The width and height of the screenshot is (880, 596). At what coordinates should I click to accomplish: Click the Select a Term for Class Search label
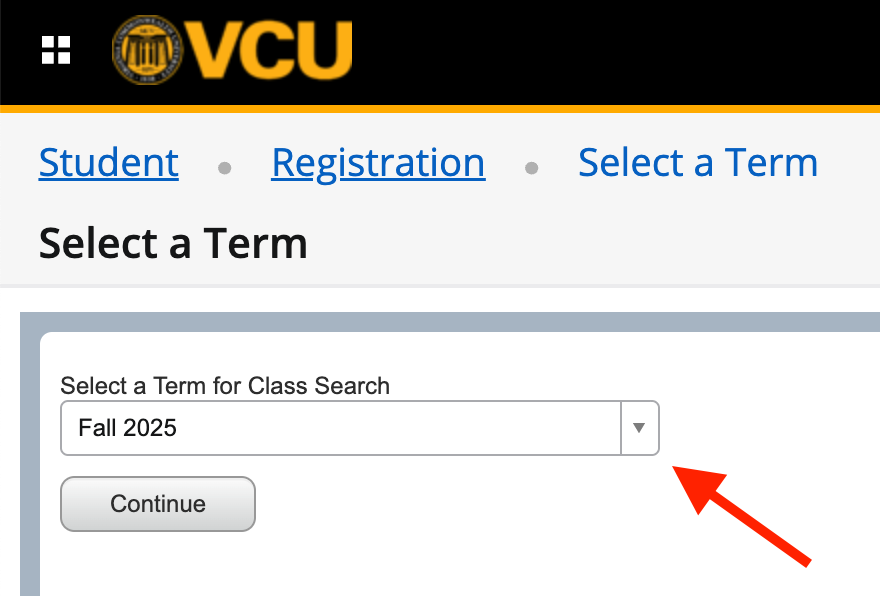(225, 385)
